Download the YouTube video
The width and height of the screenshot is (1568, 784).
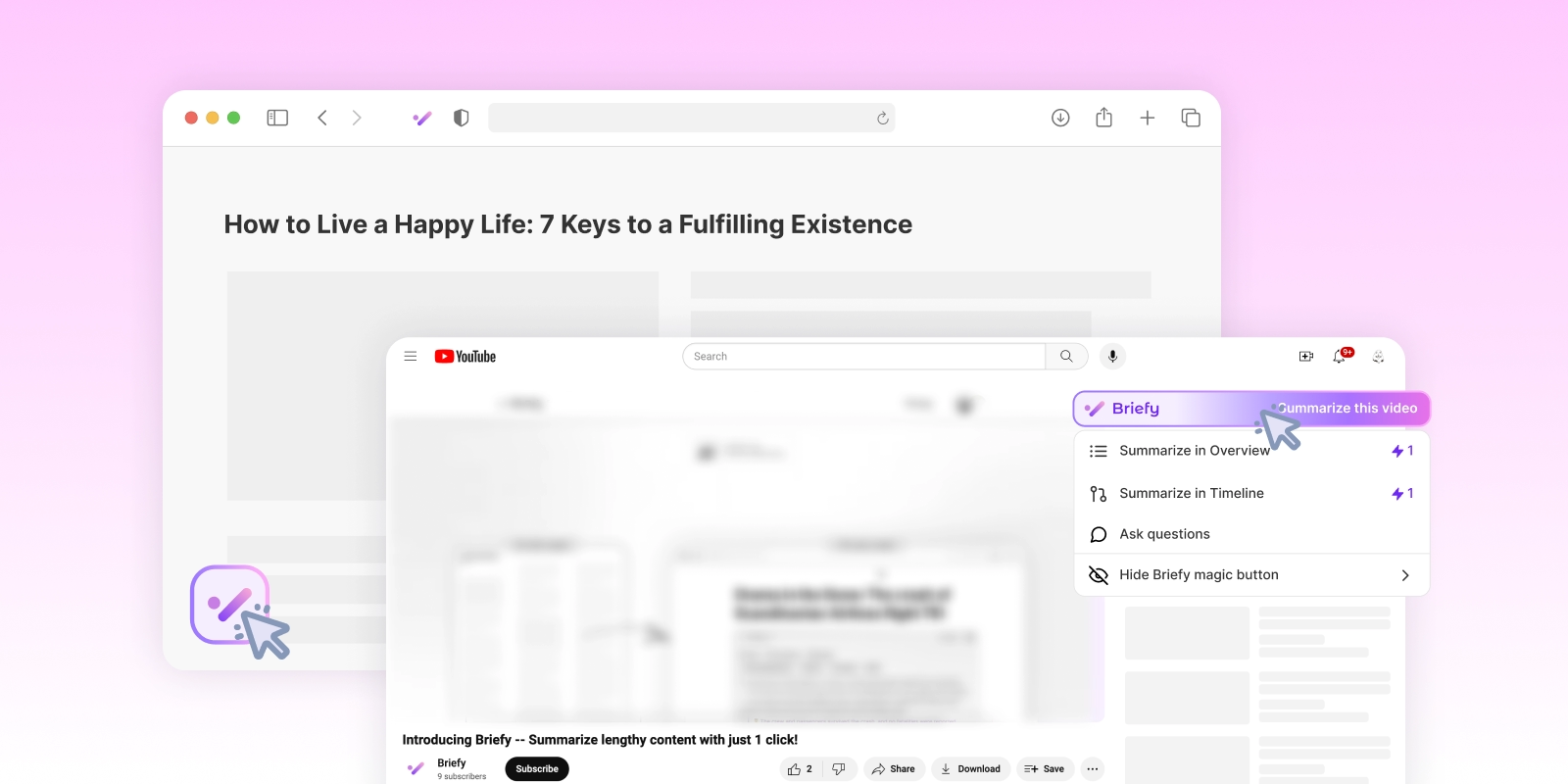970,769
